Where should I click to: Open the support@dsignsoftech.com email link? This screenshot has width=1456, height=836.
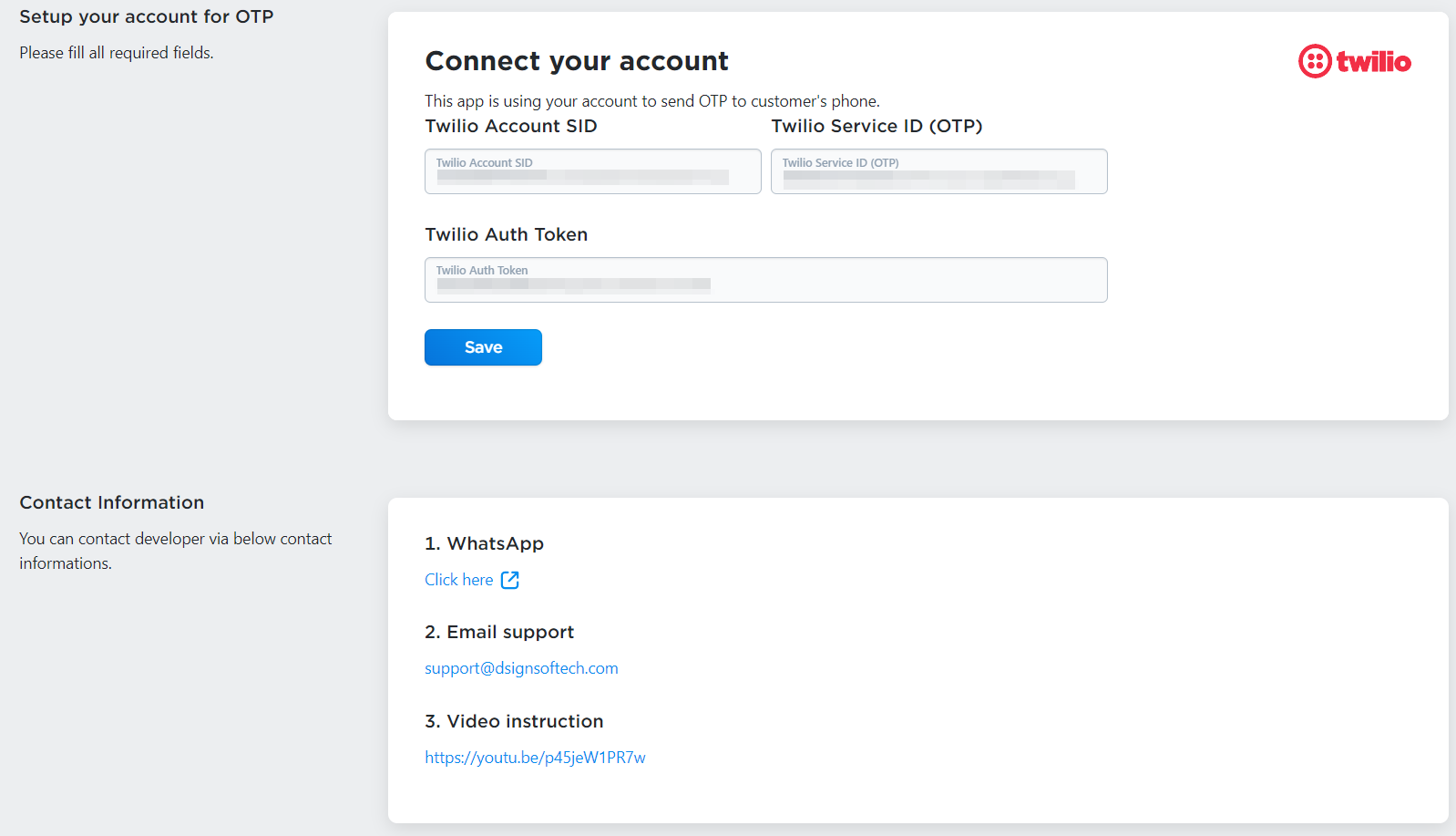(521, 668)
